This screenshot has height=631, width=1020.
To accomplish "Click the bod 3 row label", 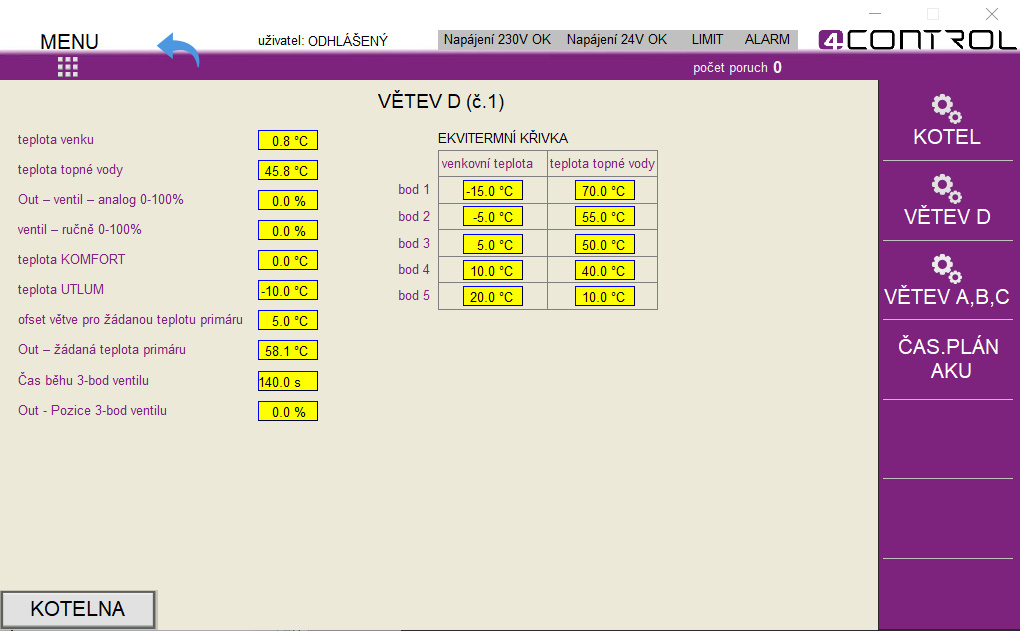I will tap(414, 243).
